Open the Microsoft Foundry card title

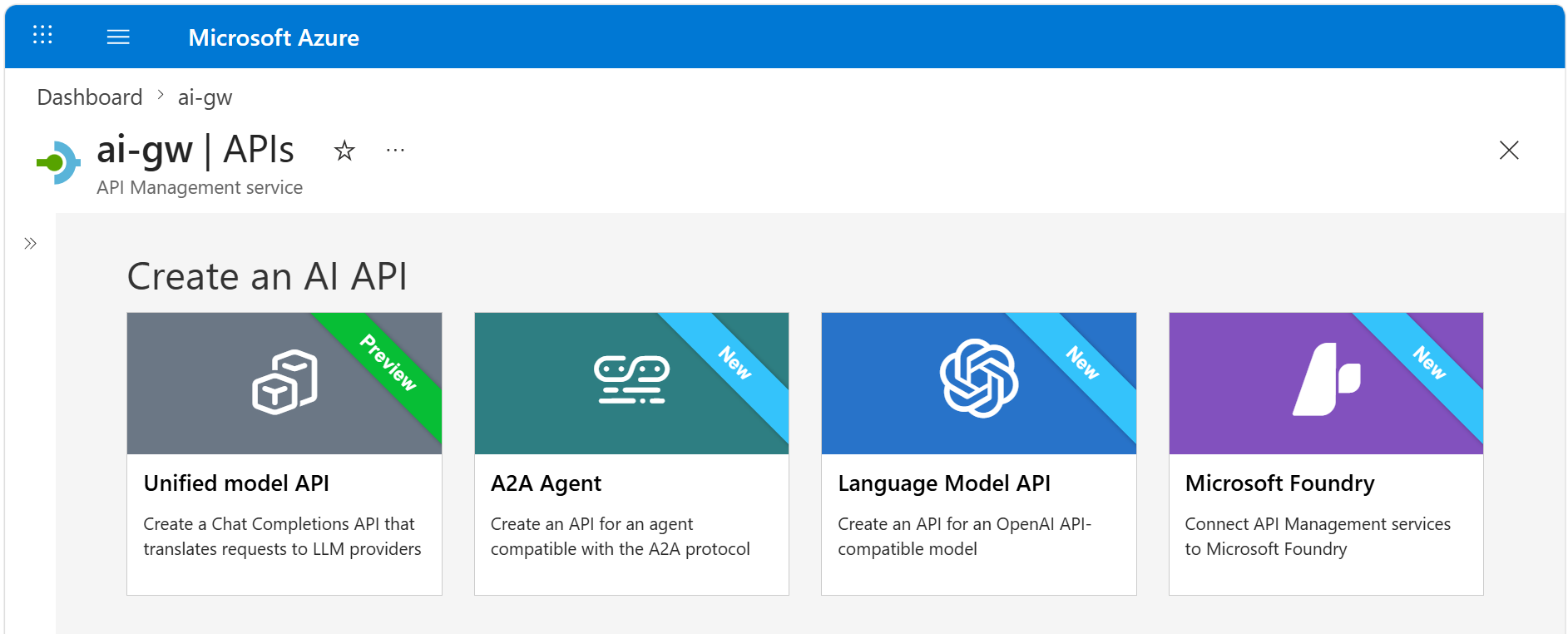click(x=1279, y=483)
